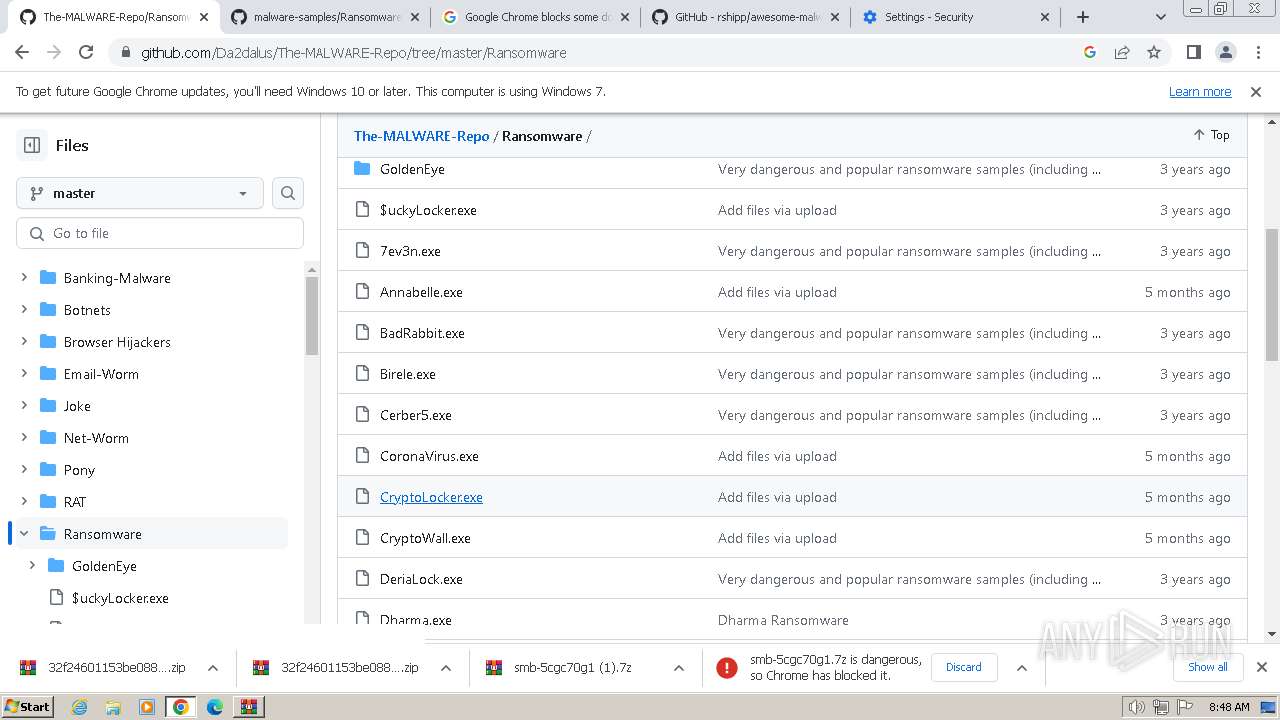The image size is (1280, 720).
Task: Switch to the Google Chrome blocks tab
Action: [536, 17]
